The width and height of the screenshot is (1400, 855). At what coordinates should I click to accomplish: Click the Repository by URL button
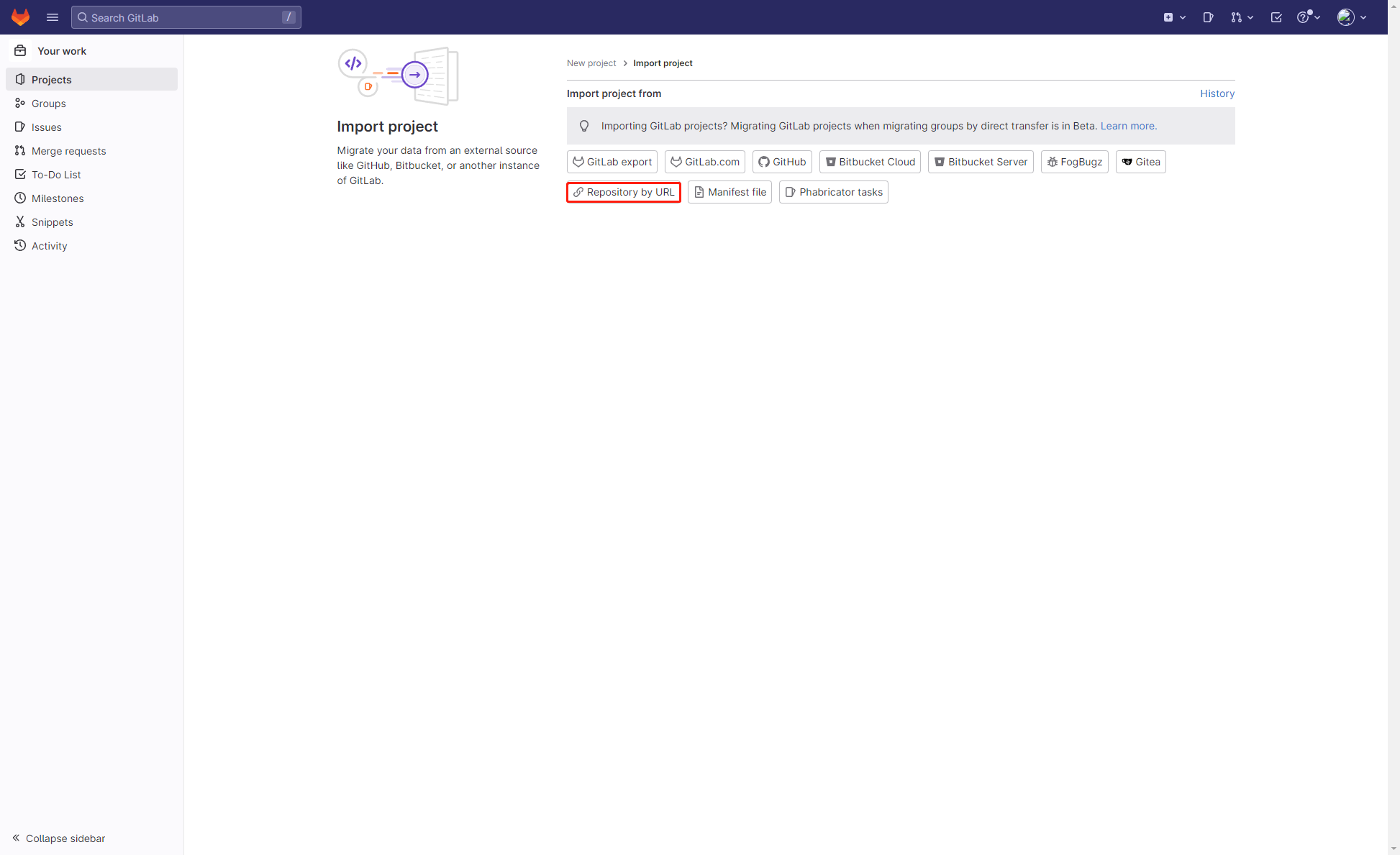[x=624, y=192]
